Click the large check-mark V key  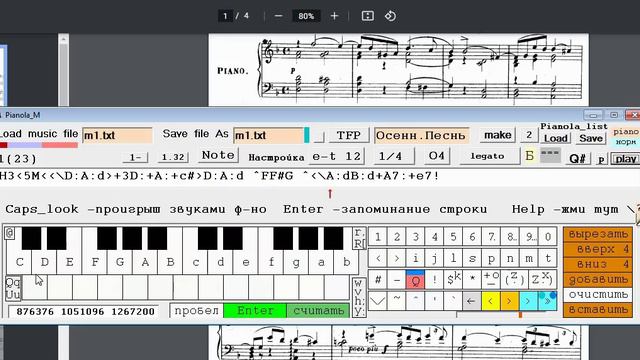coord(378,301)
